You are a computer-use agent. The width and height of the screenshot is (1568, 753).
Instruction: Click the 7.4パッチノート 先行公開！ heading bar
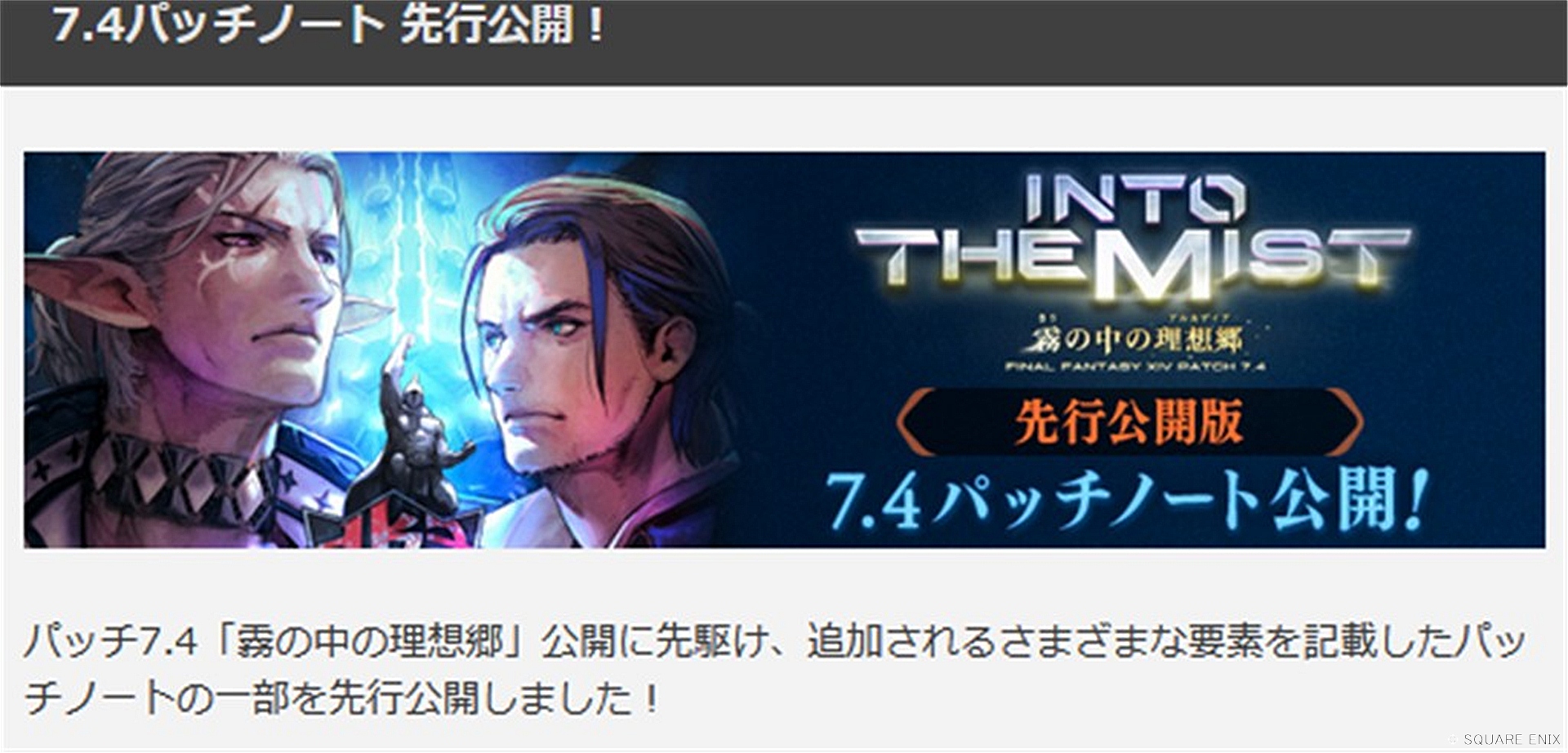(784, 41)
